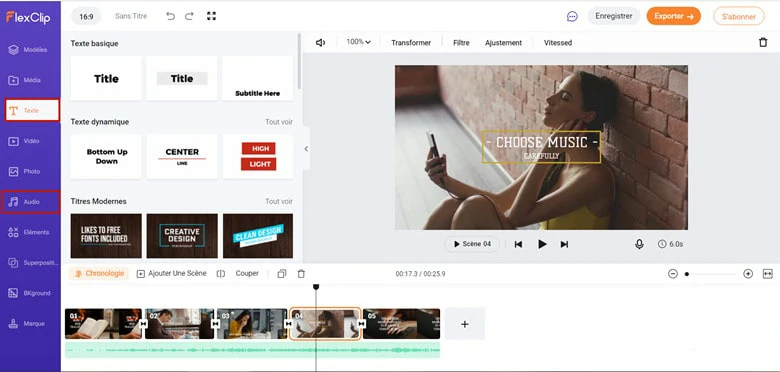The image size is (780, 372).
Task: Click the S'abonner button
Action: (x=739, y=16)
